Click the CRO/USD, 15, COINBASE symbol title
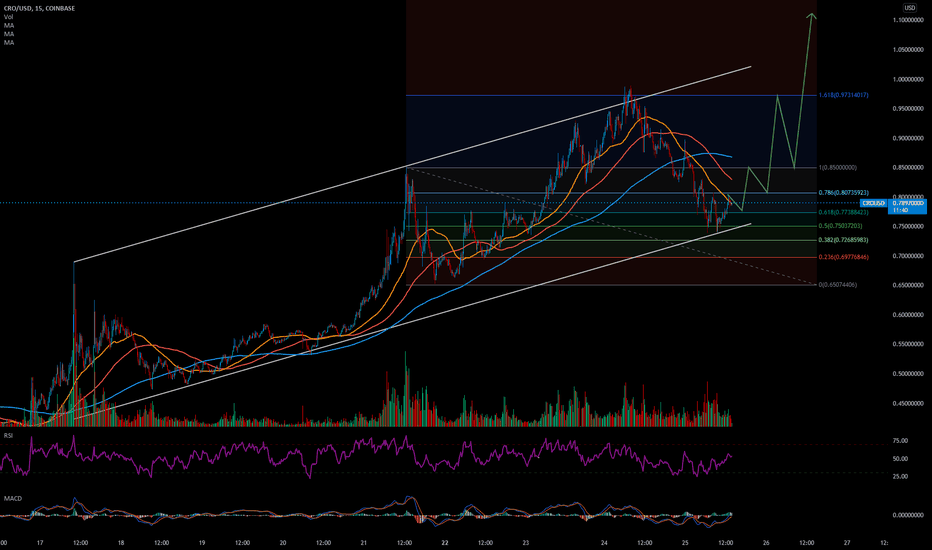 tap(39, 8)
